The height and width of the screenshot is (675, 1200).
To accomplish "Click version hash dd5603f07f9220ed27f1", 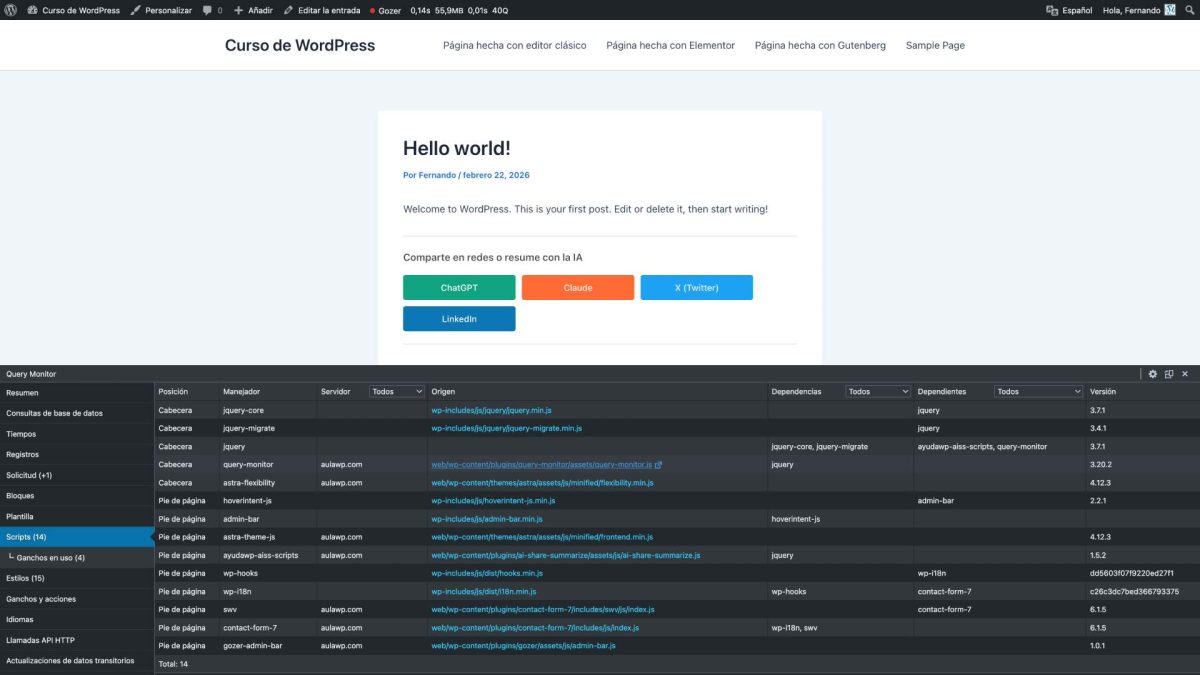I will point(1132,573).
